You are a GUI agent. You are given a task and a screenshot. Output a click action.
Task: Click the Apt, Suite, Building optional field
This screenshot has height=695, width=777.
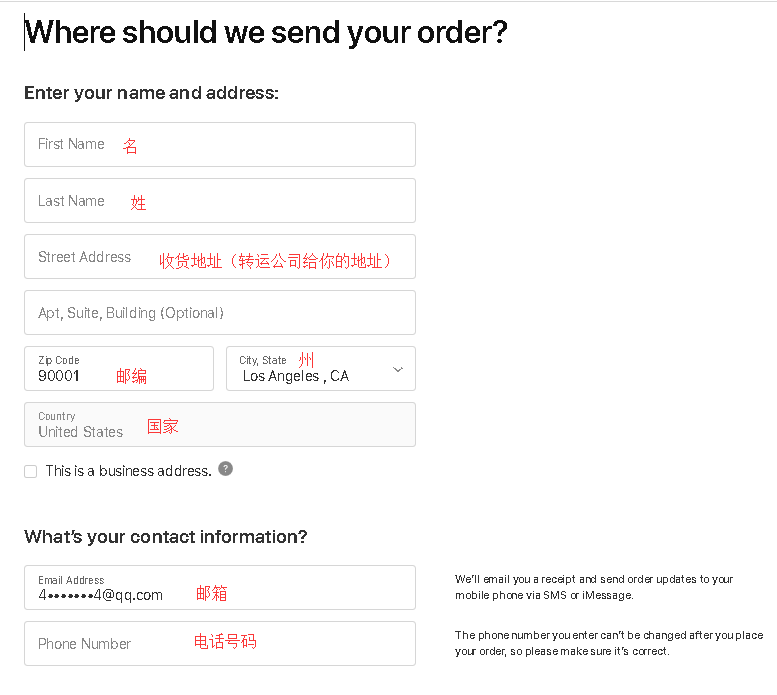click(219, 313)
